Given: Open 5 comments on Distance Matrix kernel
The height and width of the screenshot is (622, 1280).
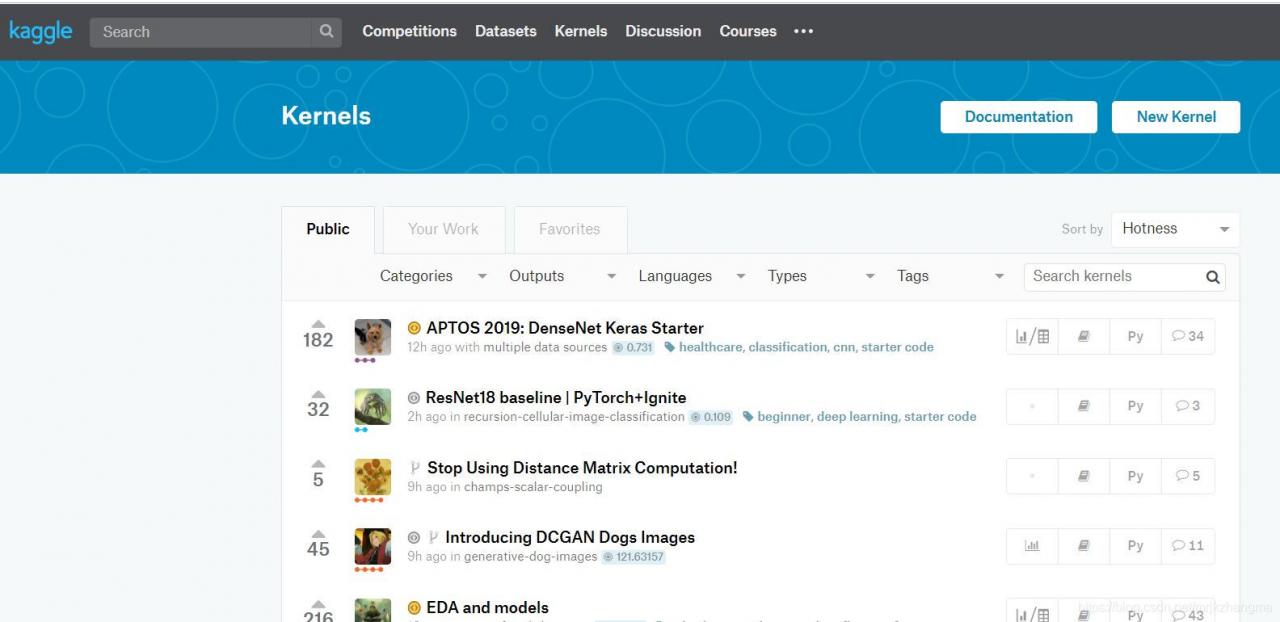Looking at the screenshot, I should (1188, 476).
